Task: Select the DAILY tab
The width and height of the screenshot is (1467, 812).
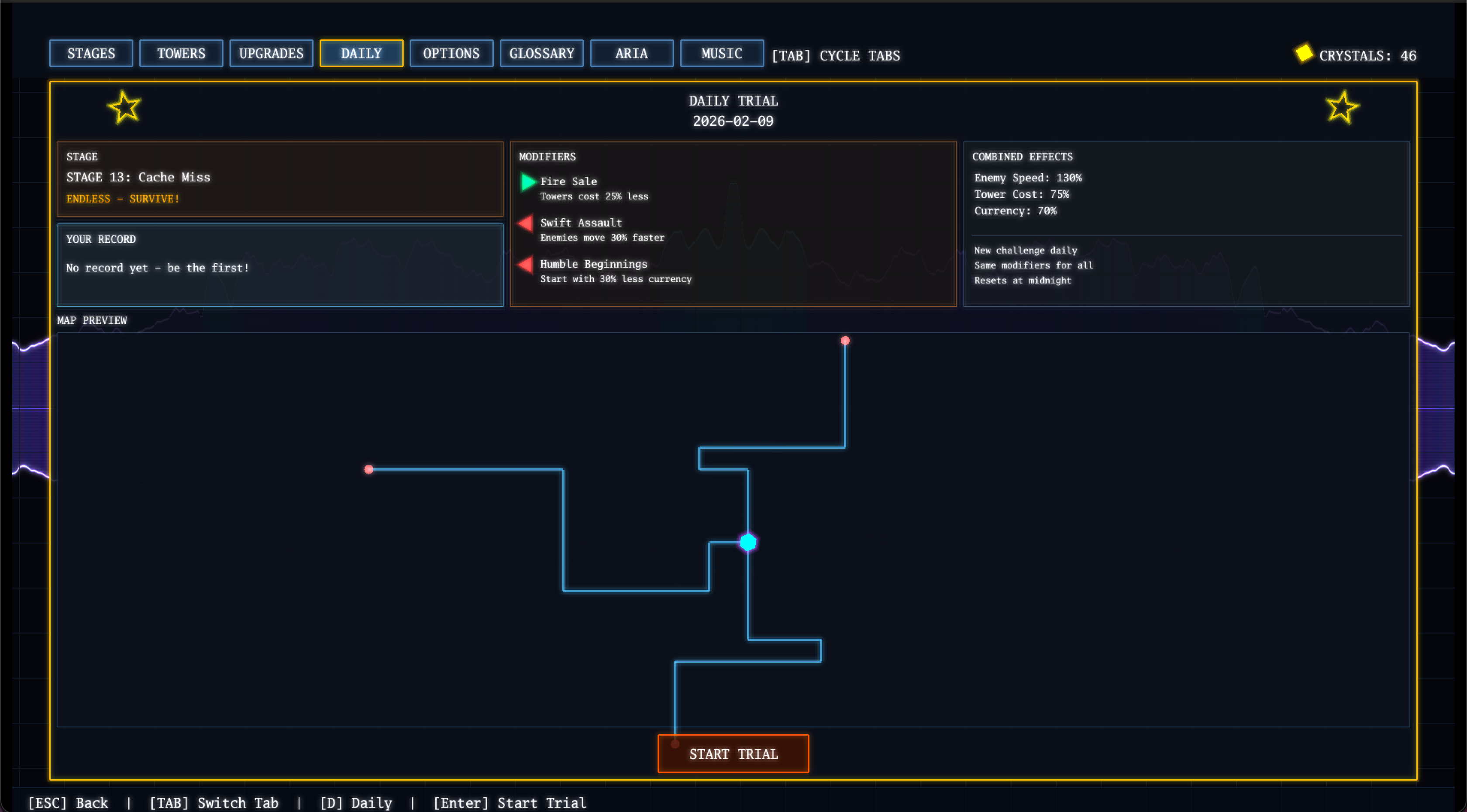Action: point(361,54)
